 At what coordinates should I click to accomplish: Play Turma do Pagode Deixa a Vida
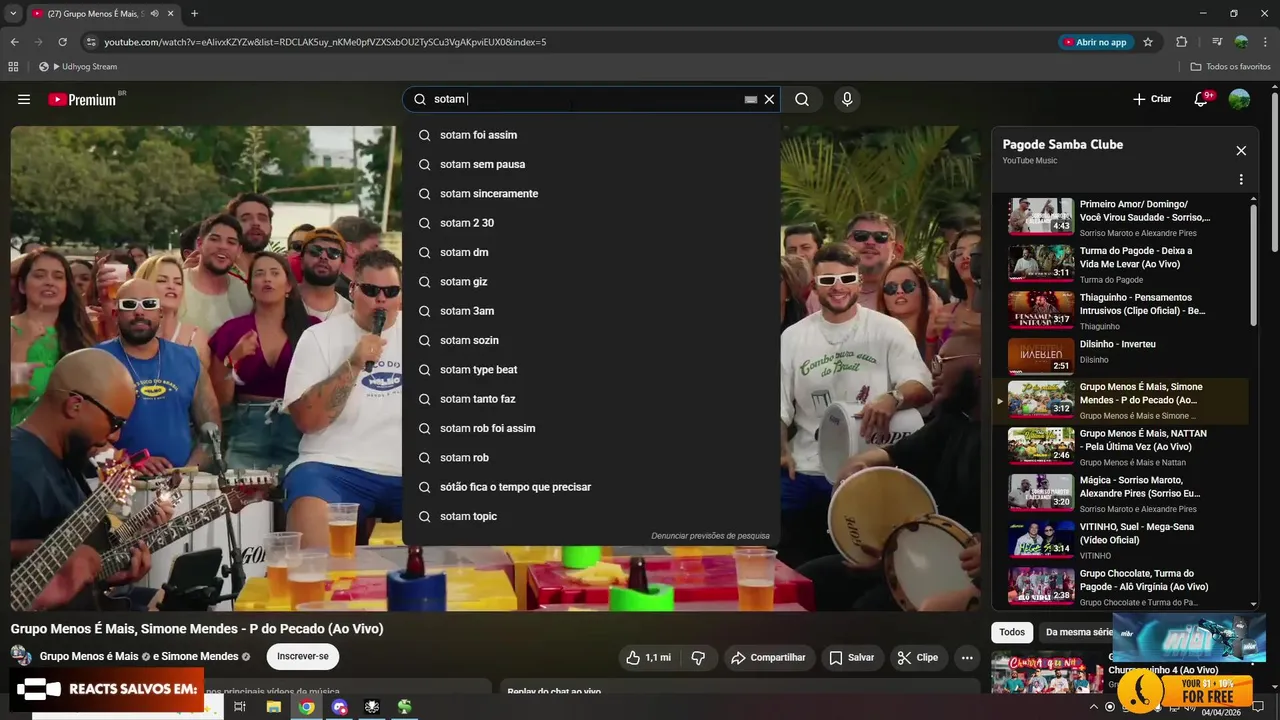(1120, 264)
